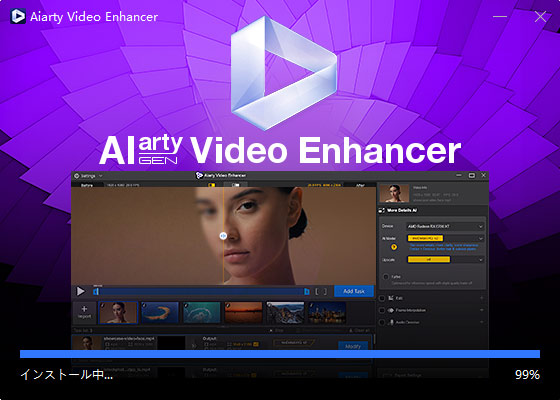Click the "Aiarty Video Enhancer" title bar text

pos(94,17)
